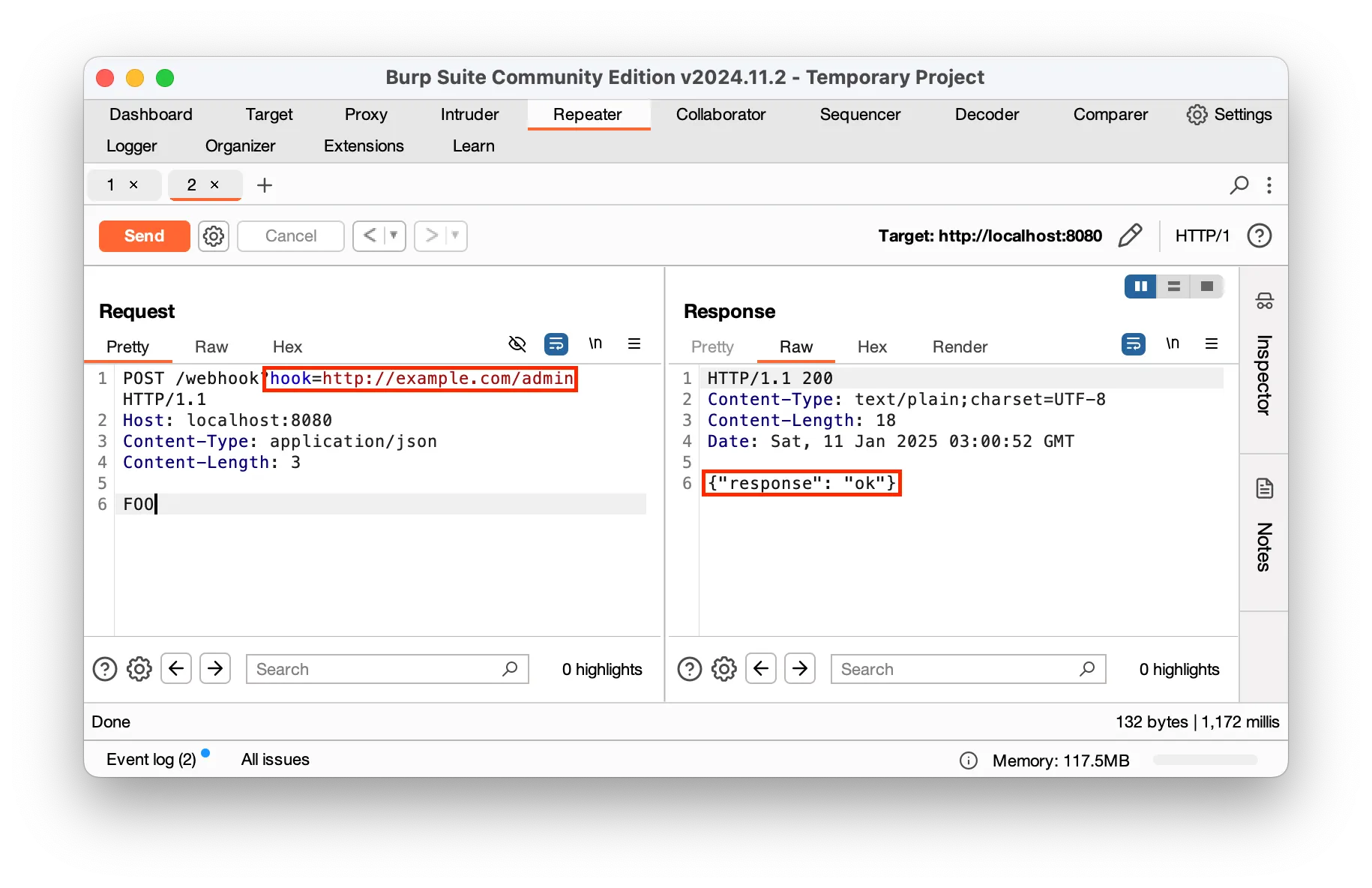
Task: Open the Learn tab
Action: coord(473,146)
